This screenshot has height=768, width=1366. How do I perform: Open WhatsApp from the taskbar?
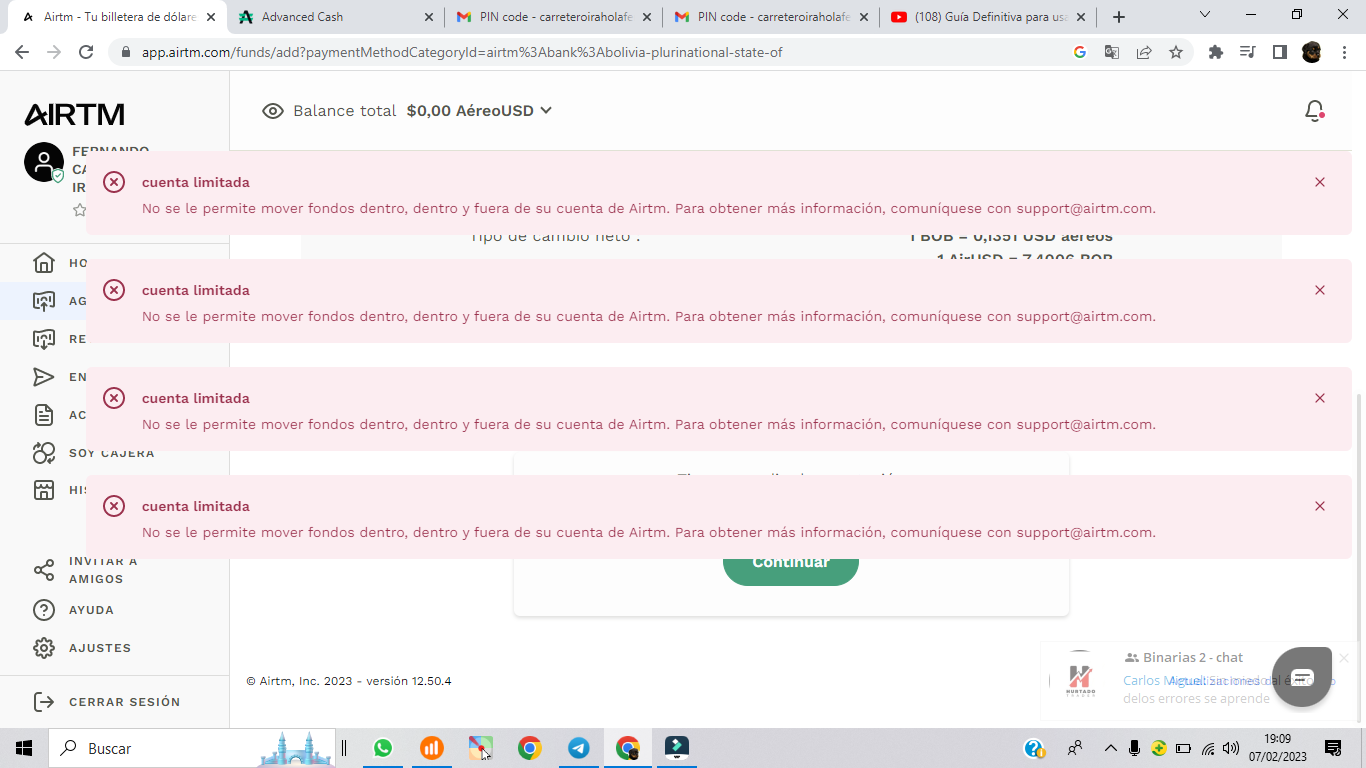(x=383, y=748)
